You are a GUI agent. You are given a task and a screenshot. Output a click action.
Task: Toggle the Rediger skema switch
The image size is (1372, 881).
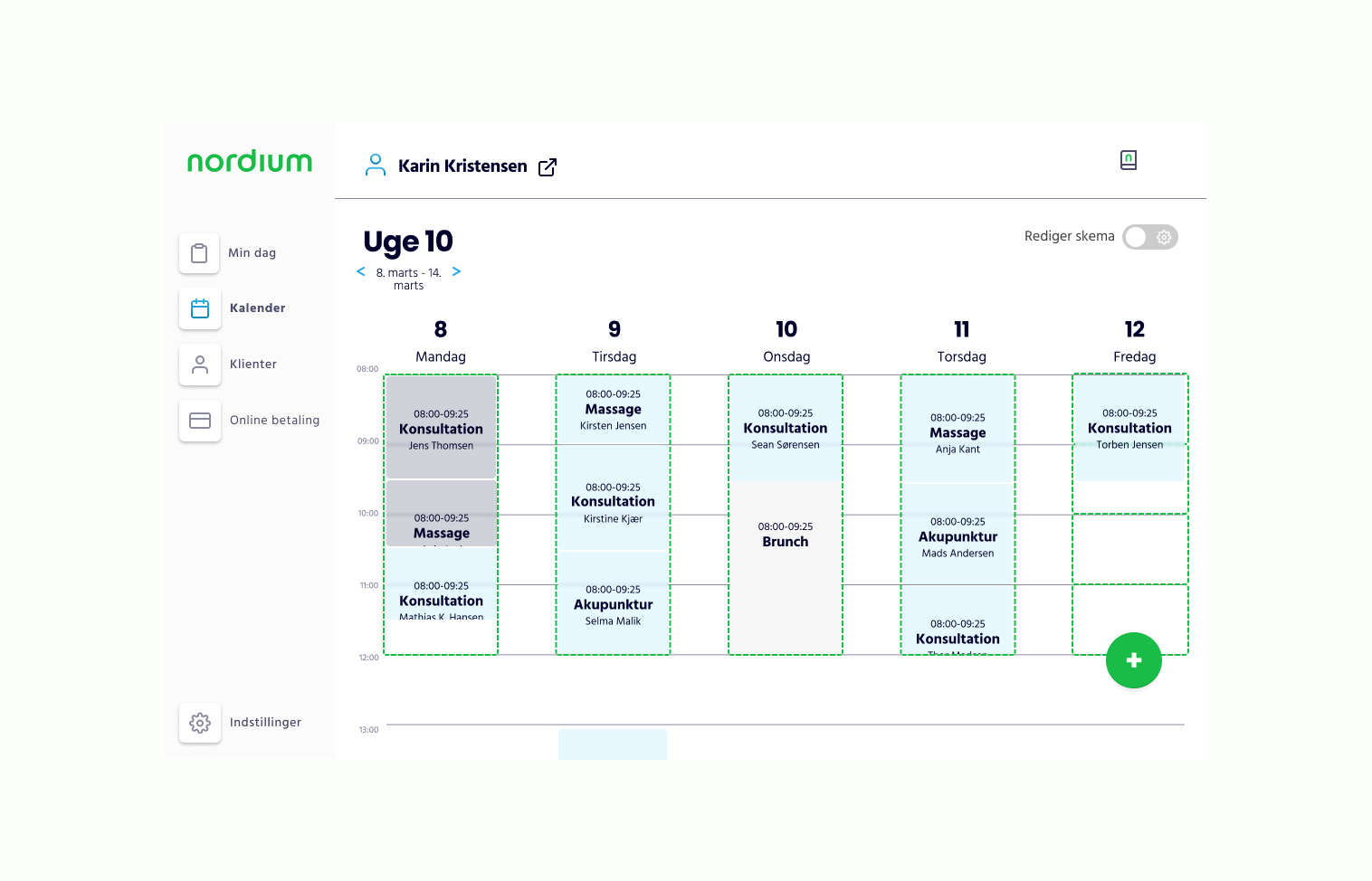tap(1149, 237)
